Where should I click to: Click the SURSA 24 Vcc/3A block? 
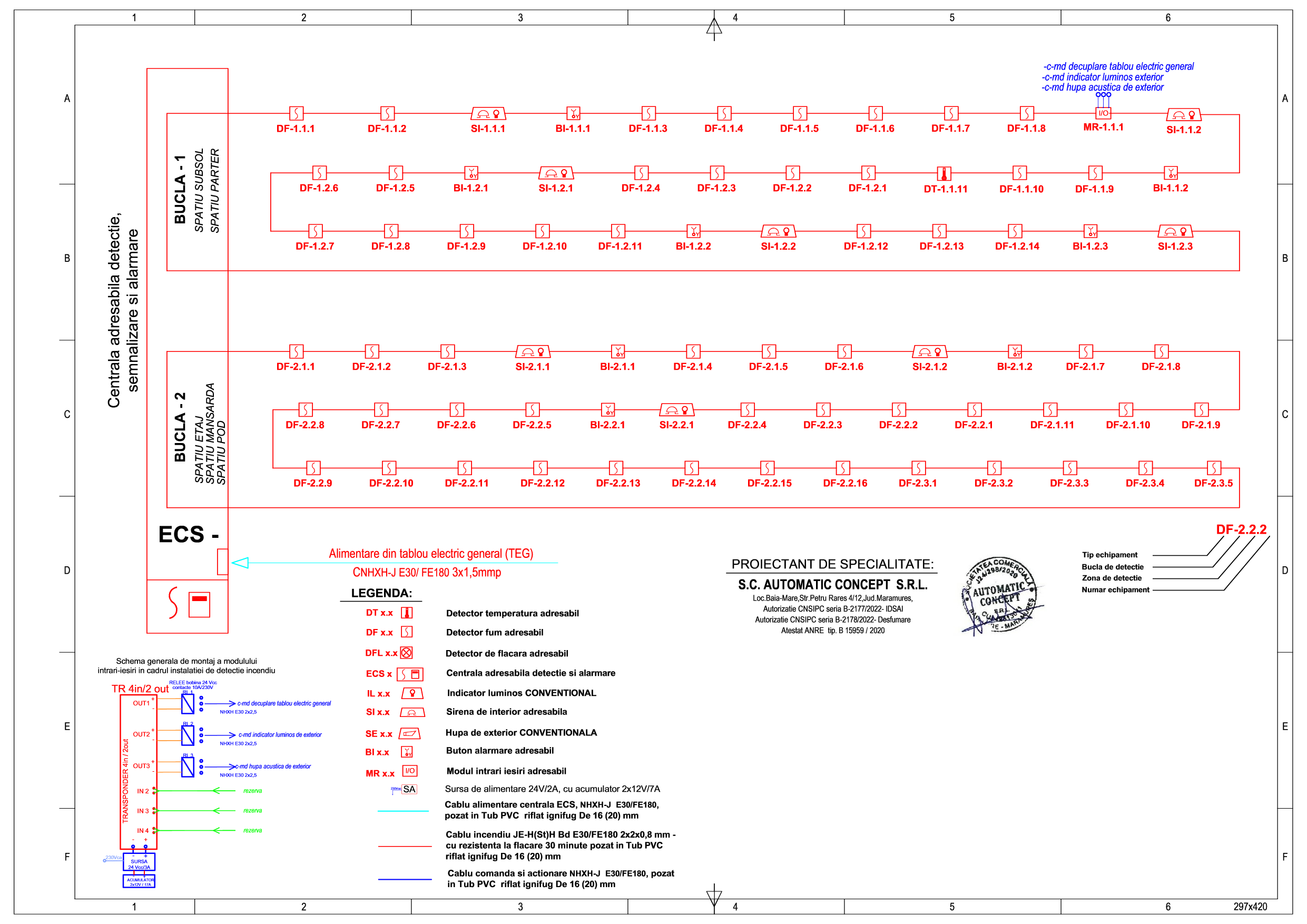tap(139, 862)
